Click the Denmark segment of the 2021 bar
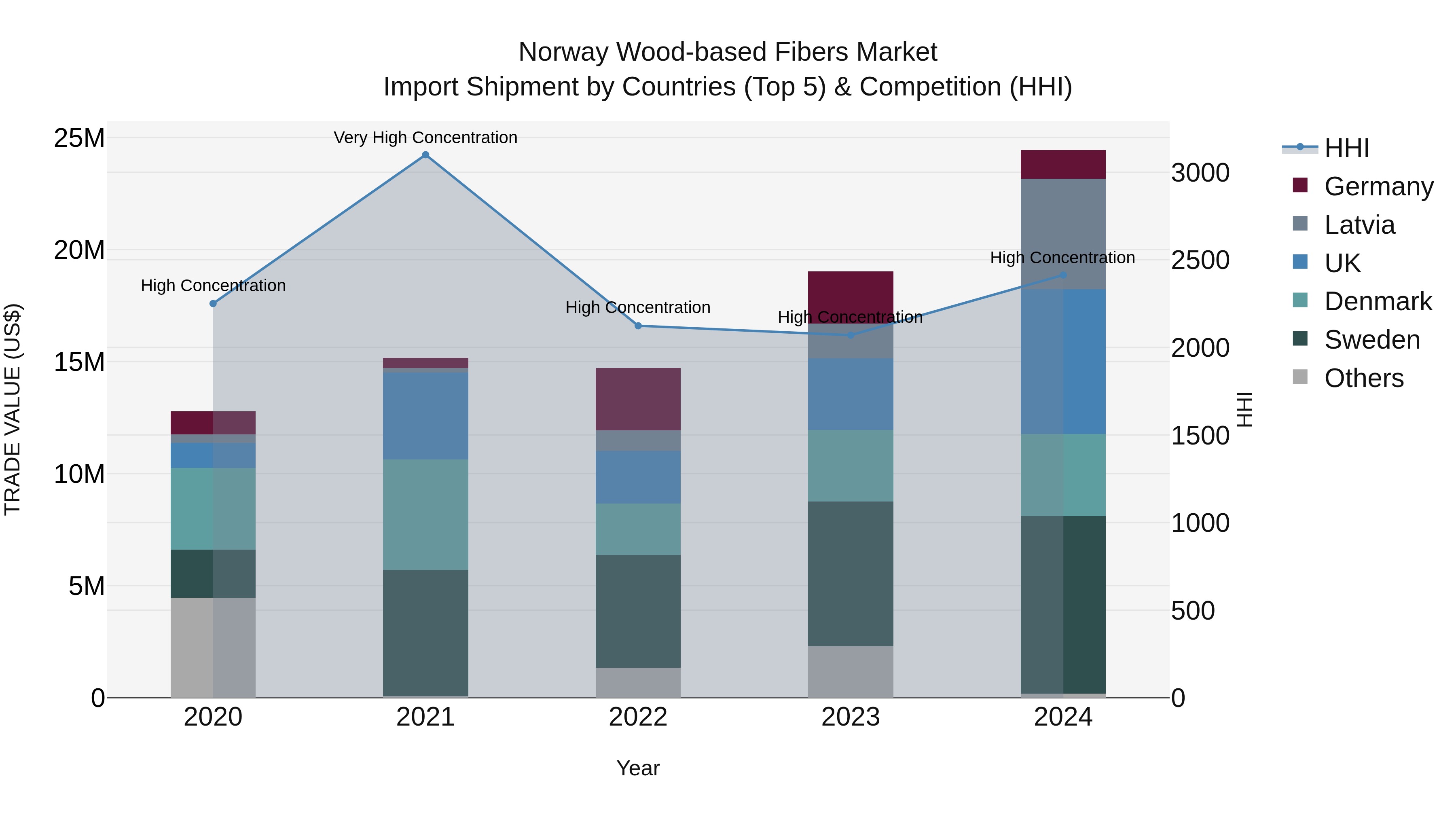Screen dimensions: 1456x819 pyautogui.click(x=425, y=515)
